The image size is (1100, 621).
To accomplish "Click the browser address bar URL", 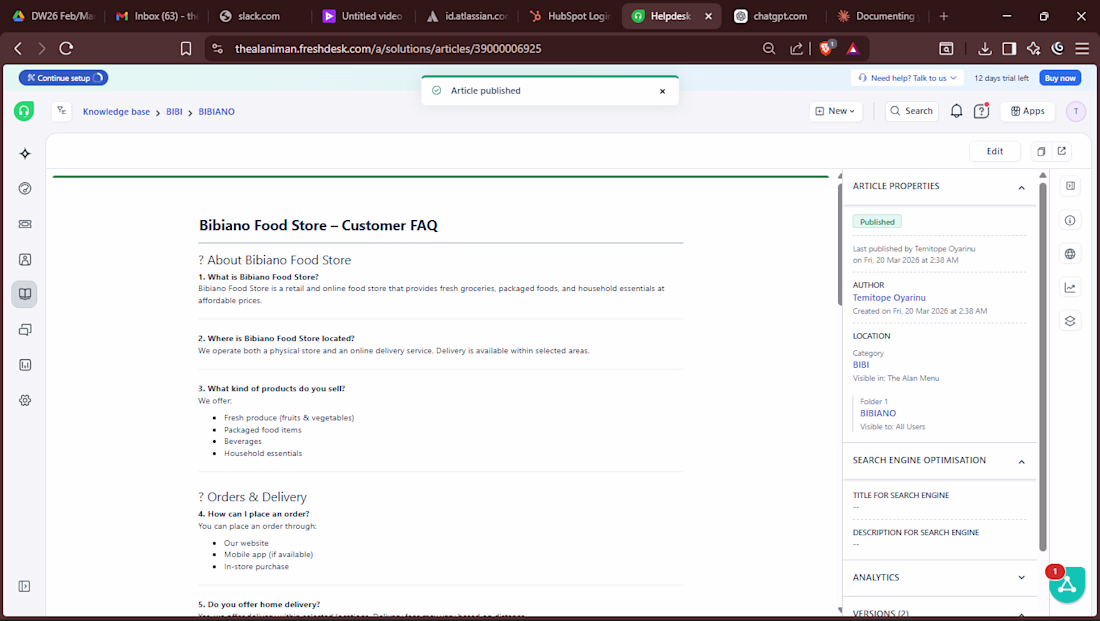I will click(388, 48).
